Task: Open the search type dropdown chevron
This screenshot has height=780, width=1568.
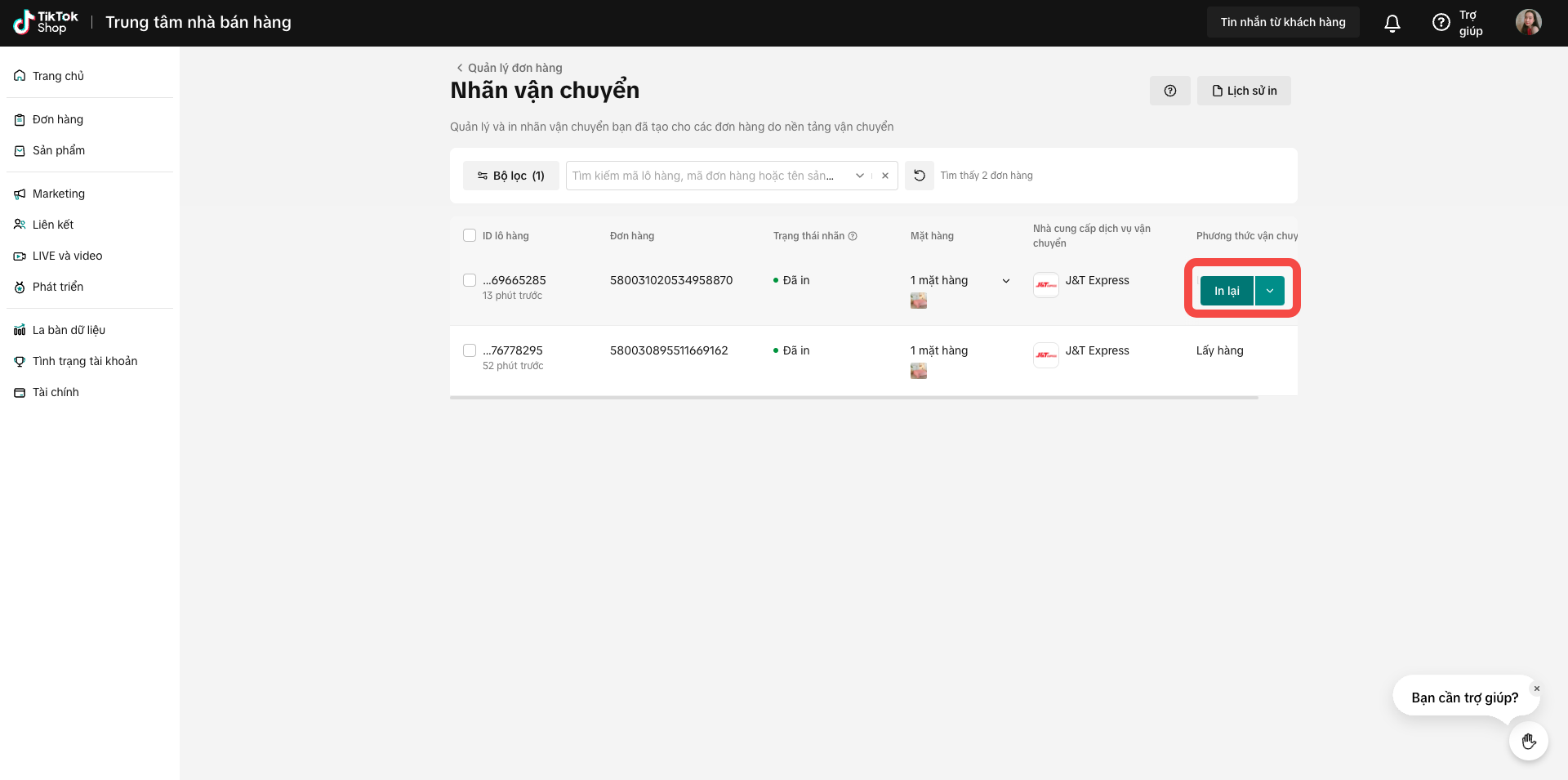Action: 860,176
